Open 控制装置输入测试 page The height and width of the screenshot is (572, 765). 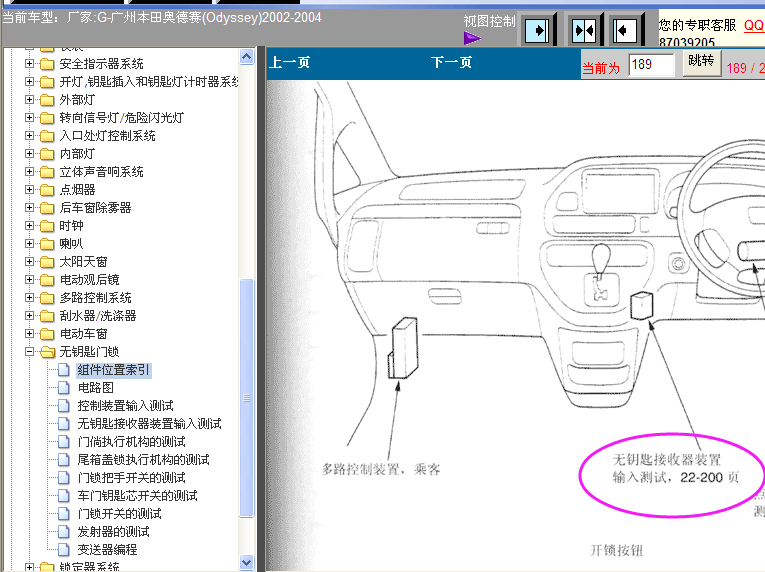tap(125, 406)
